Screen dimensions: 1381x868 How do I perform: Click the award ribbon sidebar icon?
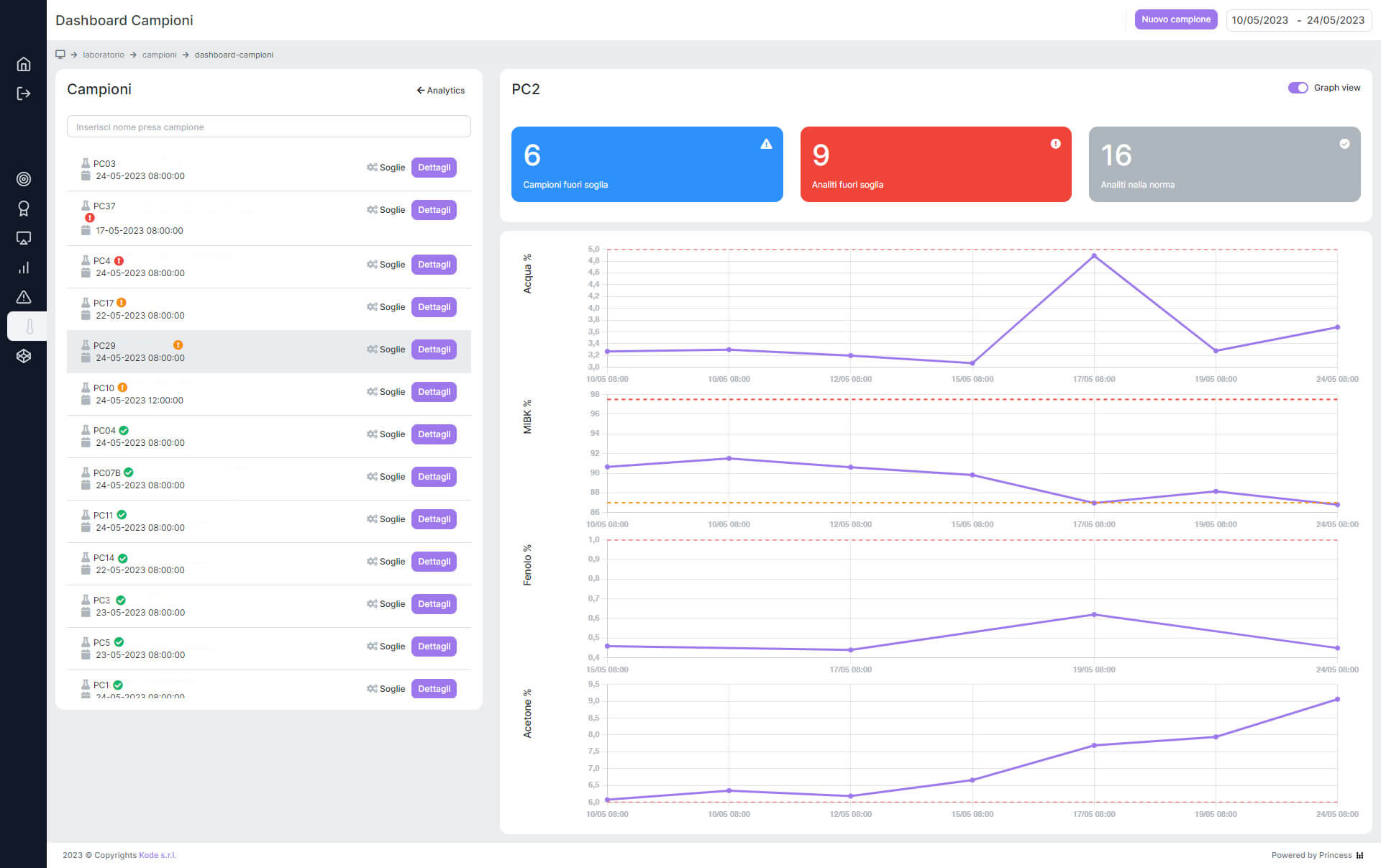click(x=23, y=209)
